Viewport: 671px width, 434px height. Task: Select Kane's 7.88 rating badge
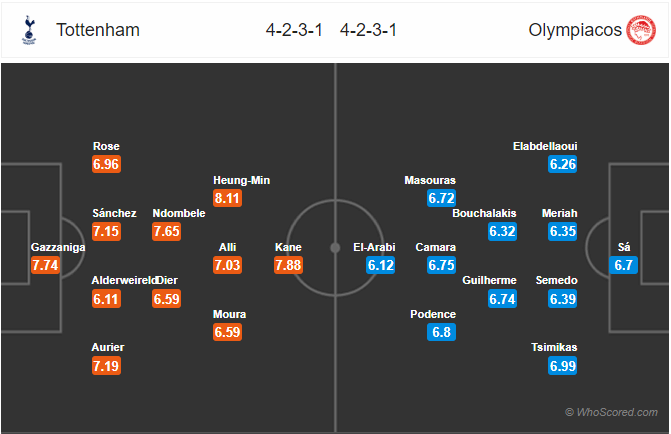click(288, 265)
